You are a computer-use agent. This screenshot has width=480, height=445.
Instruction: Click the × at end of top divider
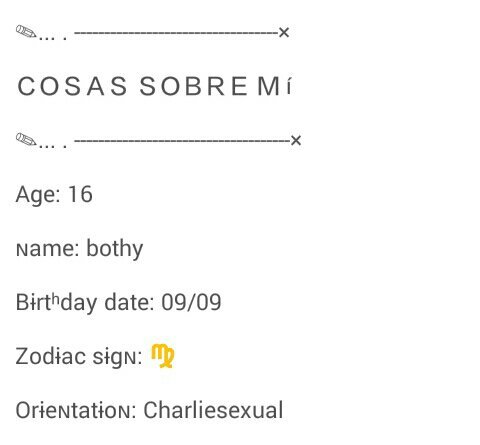[284, 33]
